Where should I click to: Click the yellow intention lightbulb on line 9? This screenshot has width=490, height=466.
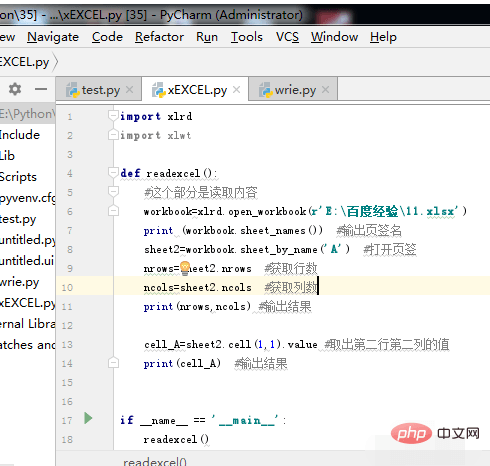coord(185,268)
